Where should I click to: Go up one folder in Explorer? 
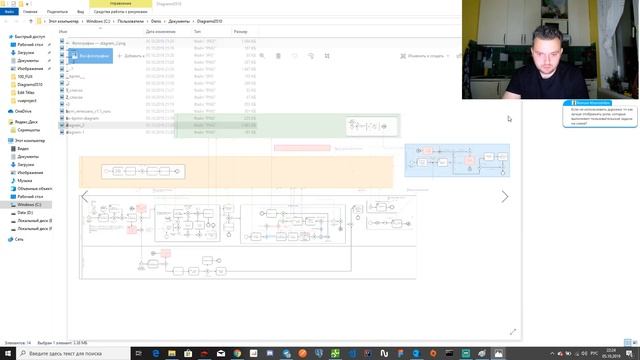(31, 21)
